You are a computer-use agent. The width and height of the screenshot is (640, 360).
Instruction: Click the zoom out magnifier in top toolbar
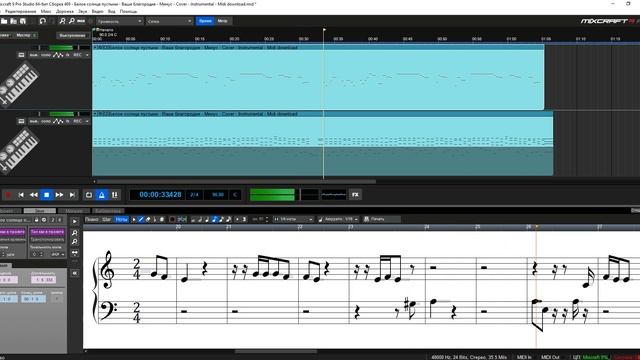pos(71,21)
